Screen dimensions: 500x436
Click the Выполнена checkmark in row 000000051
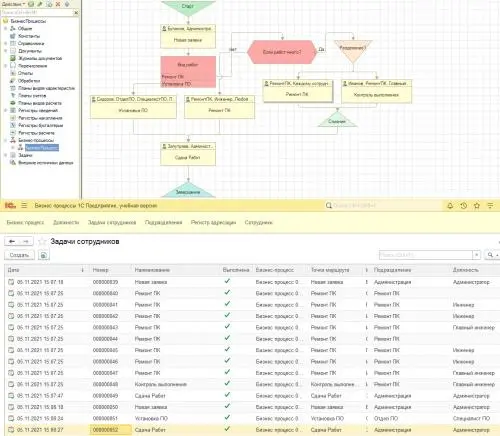[x=227, y=418]
